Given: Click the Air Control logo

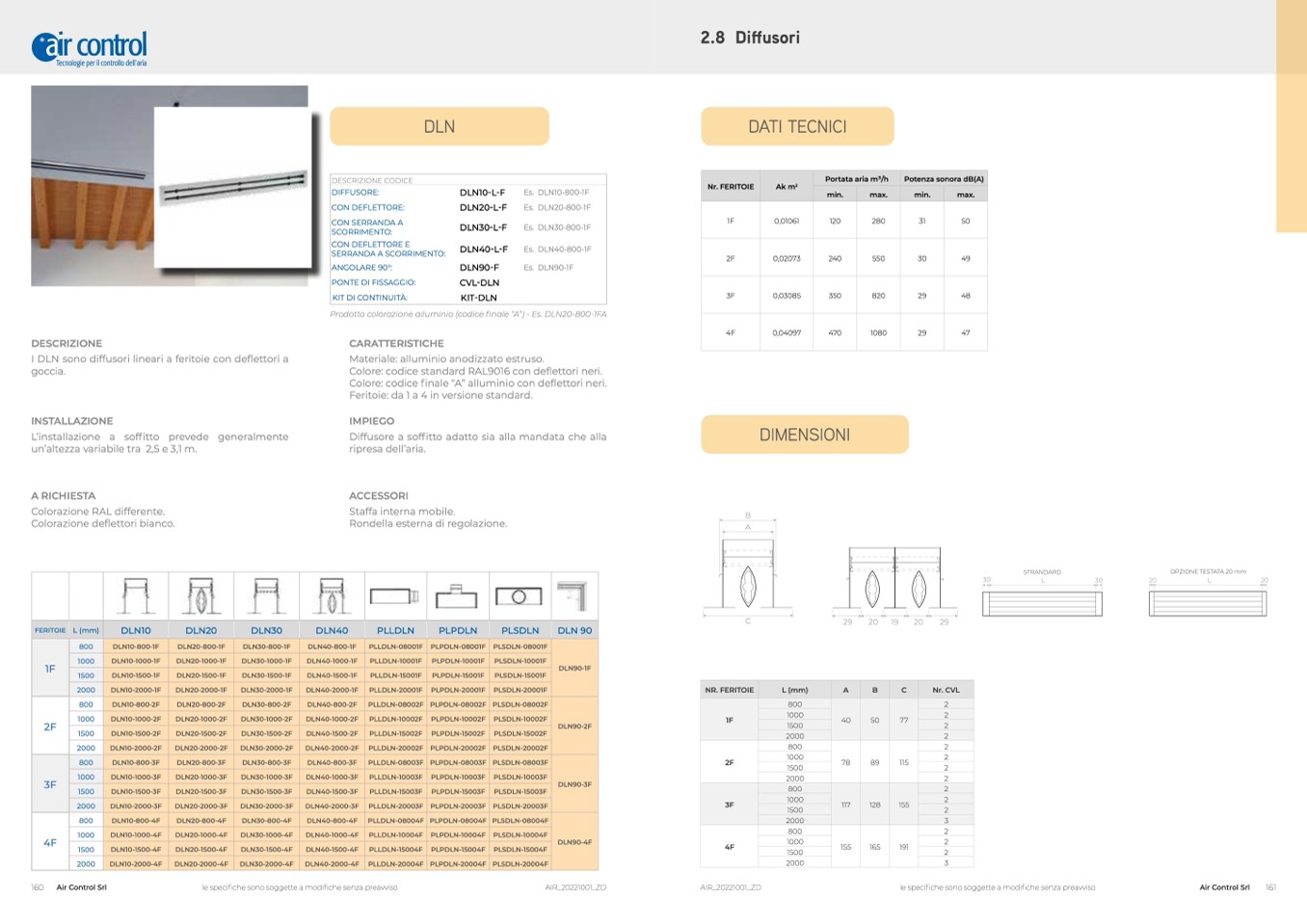Looking at the screenshot, I should pyautogui.click(x=90, y=47).
